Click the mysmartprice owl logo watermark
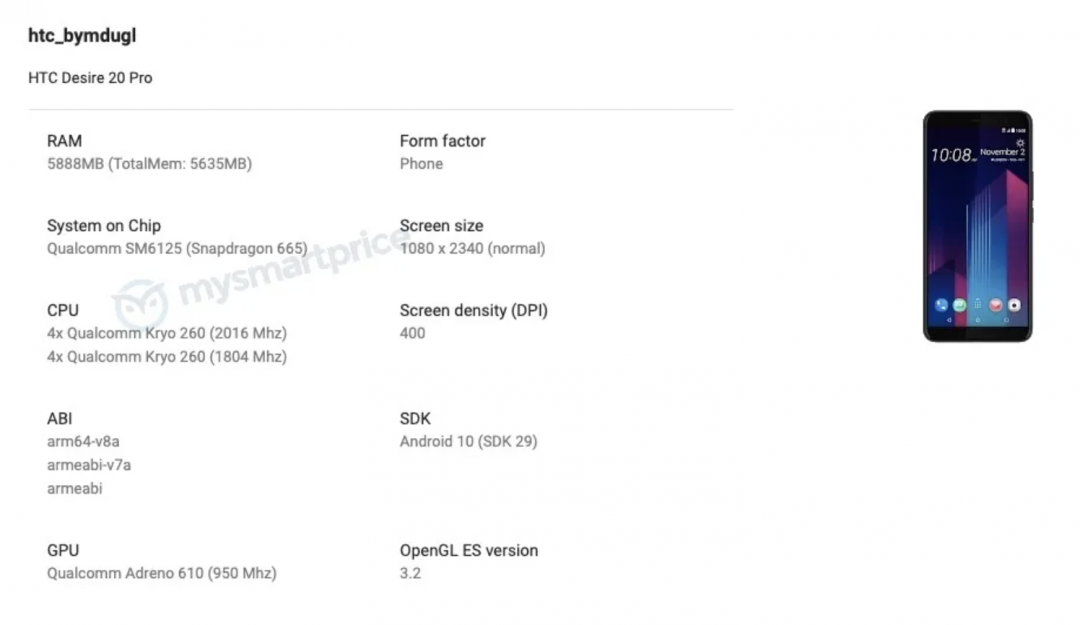1080x625 pixels. (138, 303)
